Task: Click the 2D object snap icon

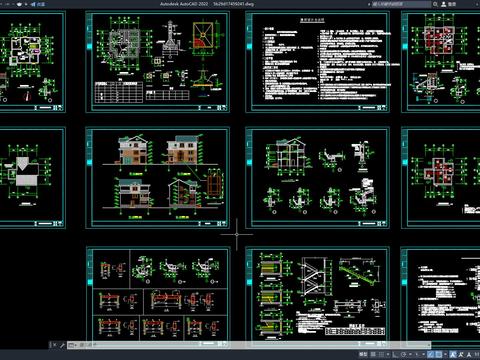Action: click(x=438, y=354)
